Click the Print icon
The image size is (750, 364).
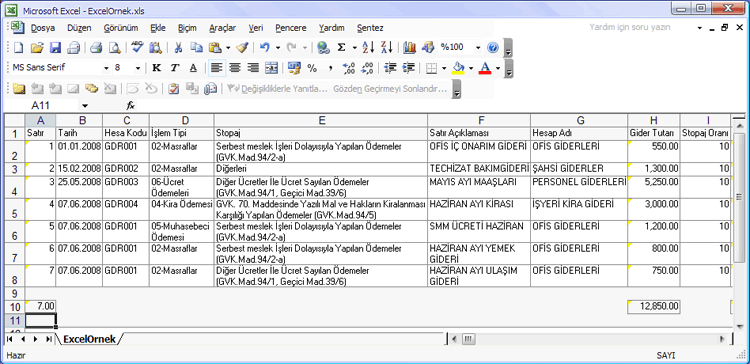pos(97,47)
